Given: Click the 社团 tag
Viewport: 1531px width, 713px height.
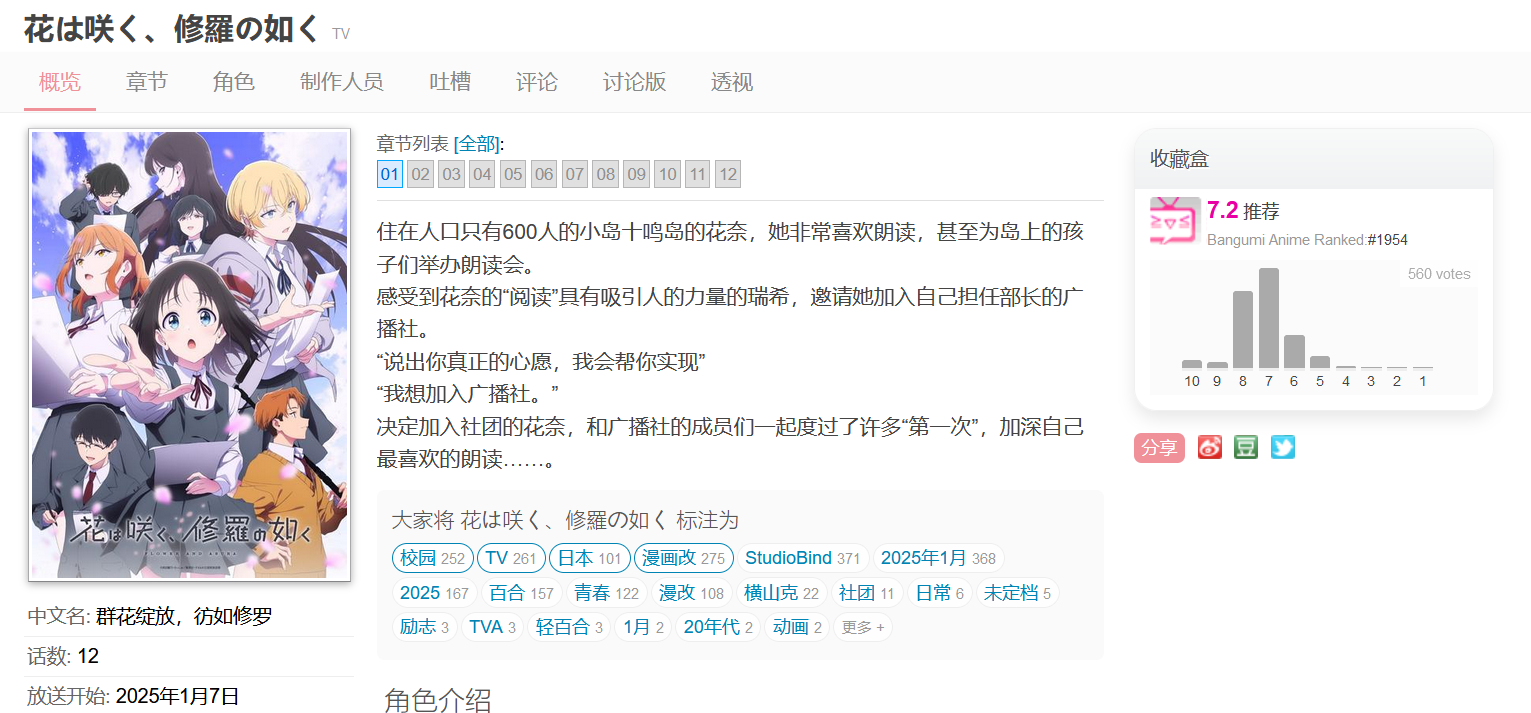Looking at the screenshot, I should pyautogui.click(x=867, y=593).
